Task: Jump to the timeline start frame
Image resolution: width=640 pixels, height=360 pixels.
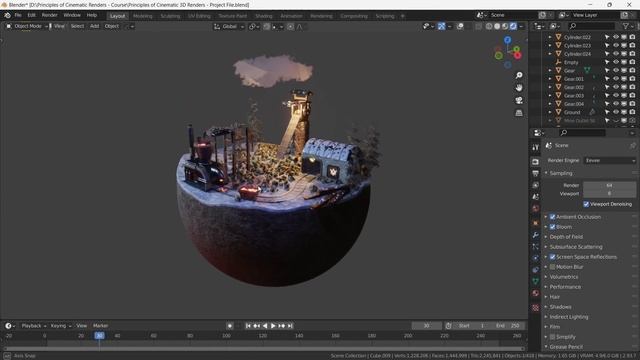Action: (248, 326)
